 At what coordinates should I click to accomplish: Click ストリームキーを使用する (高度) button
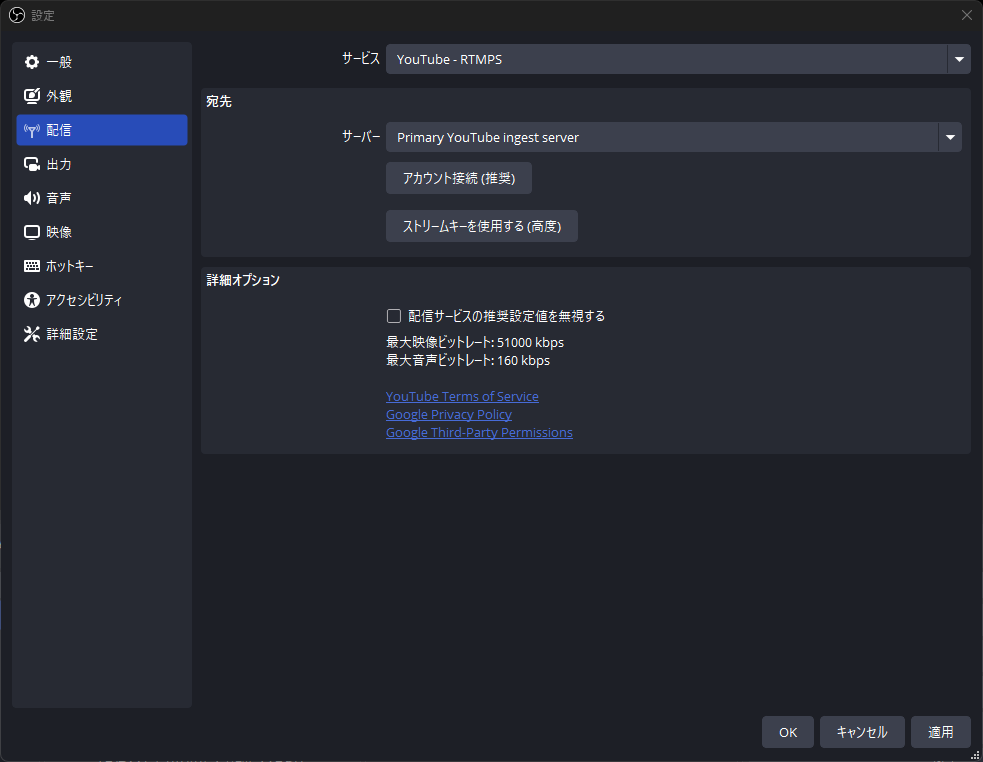pos(481,226)
